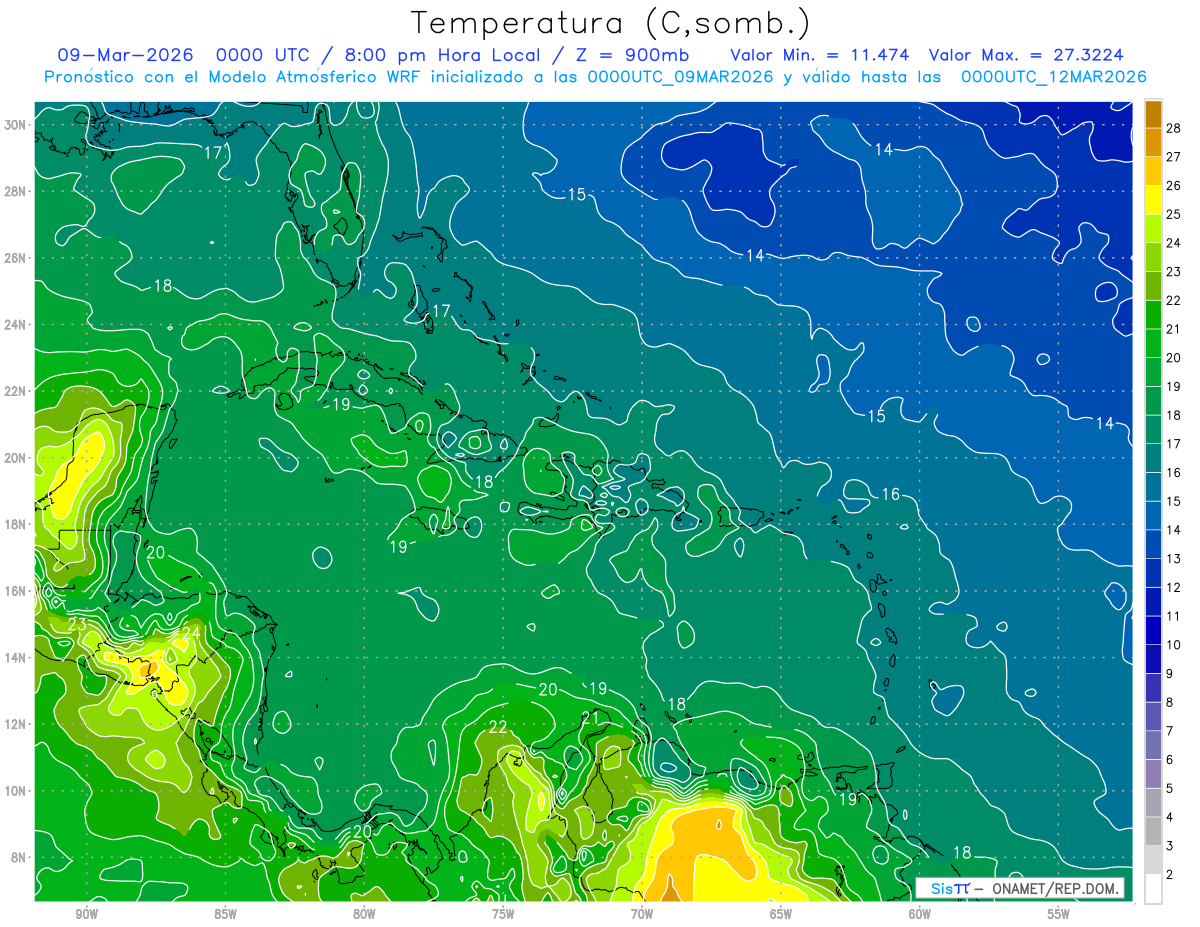
Task: Click the 55W longitude axis label
Action: tap(1059, 915)
